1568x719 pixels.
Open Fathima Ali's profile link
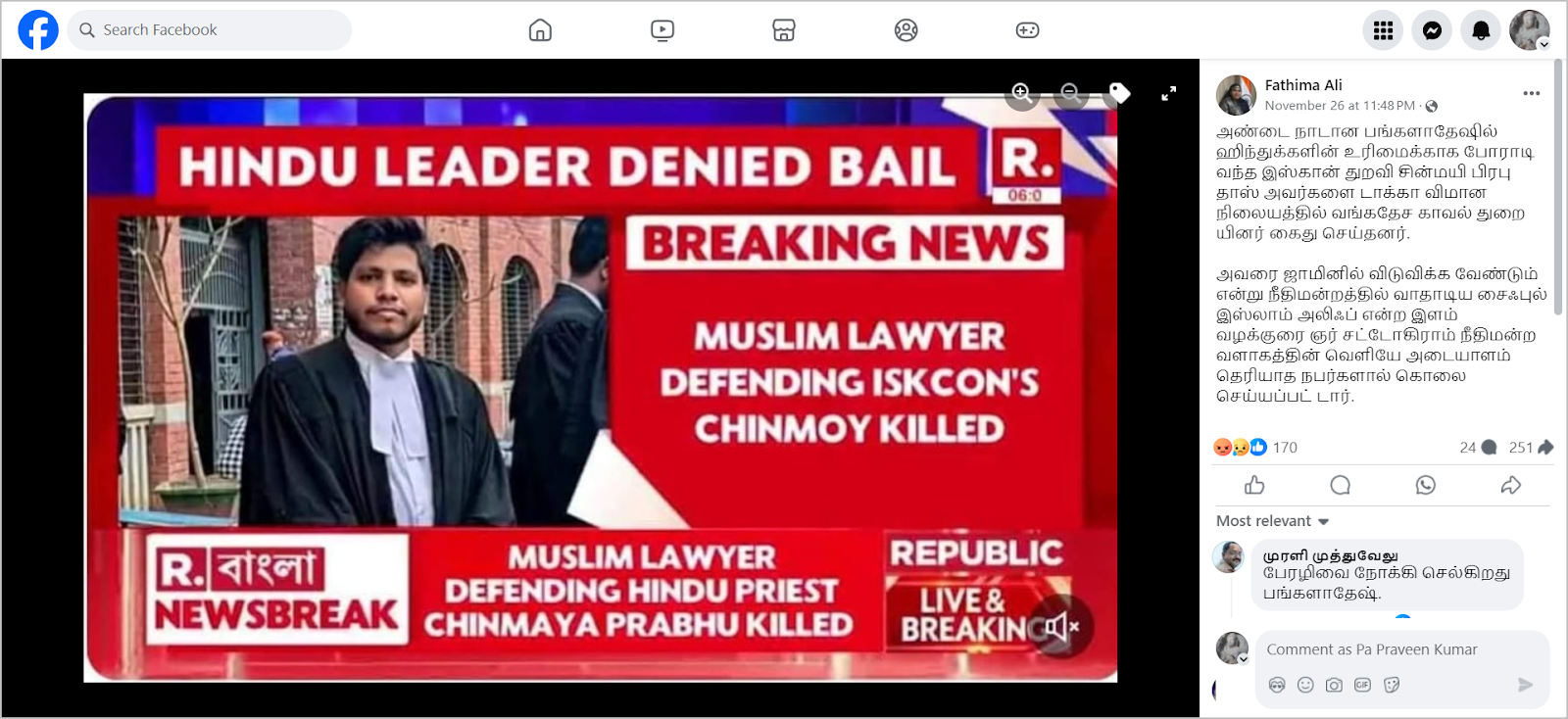click(x=1303, y=85)
